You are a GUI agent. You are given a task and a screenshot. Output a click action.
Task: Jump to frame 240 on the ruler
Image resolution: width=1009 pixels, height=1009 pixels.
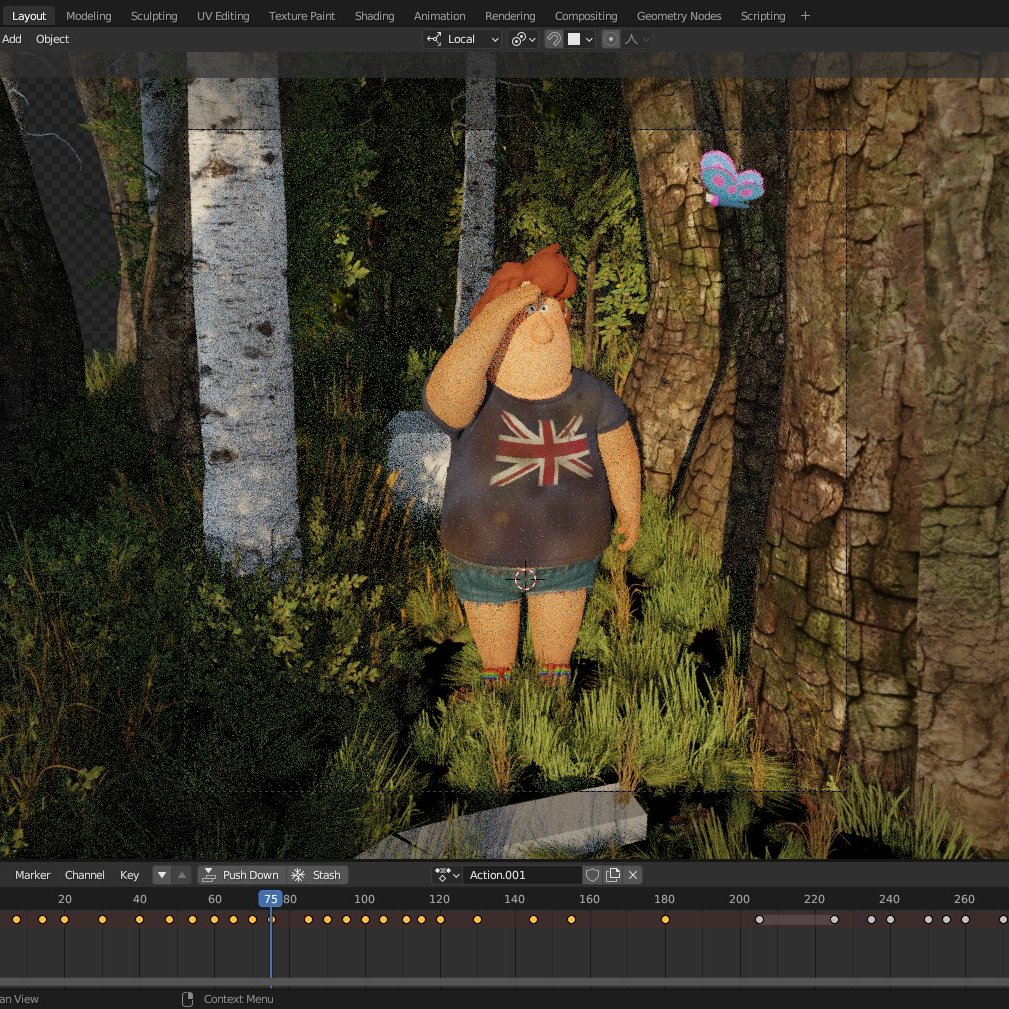coord(889,899)
